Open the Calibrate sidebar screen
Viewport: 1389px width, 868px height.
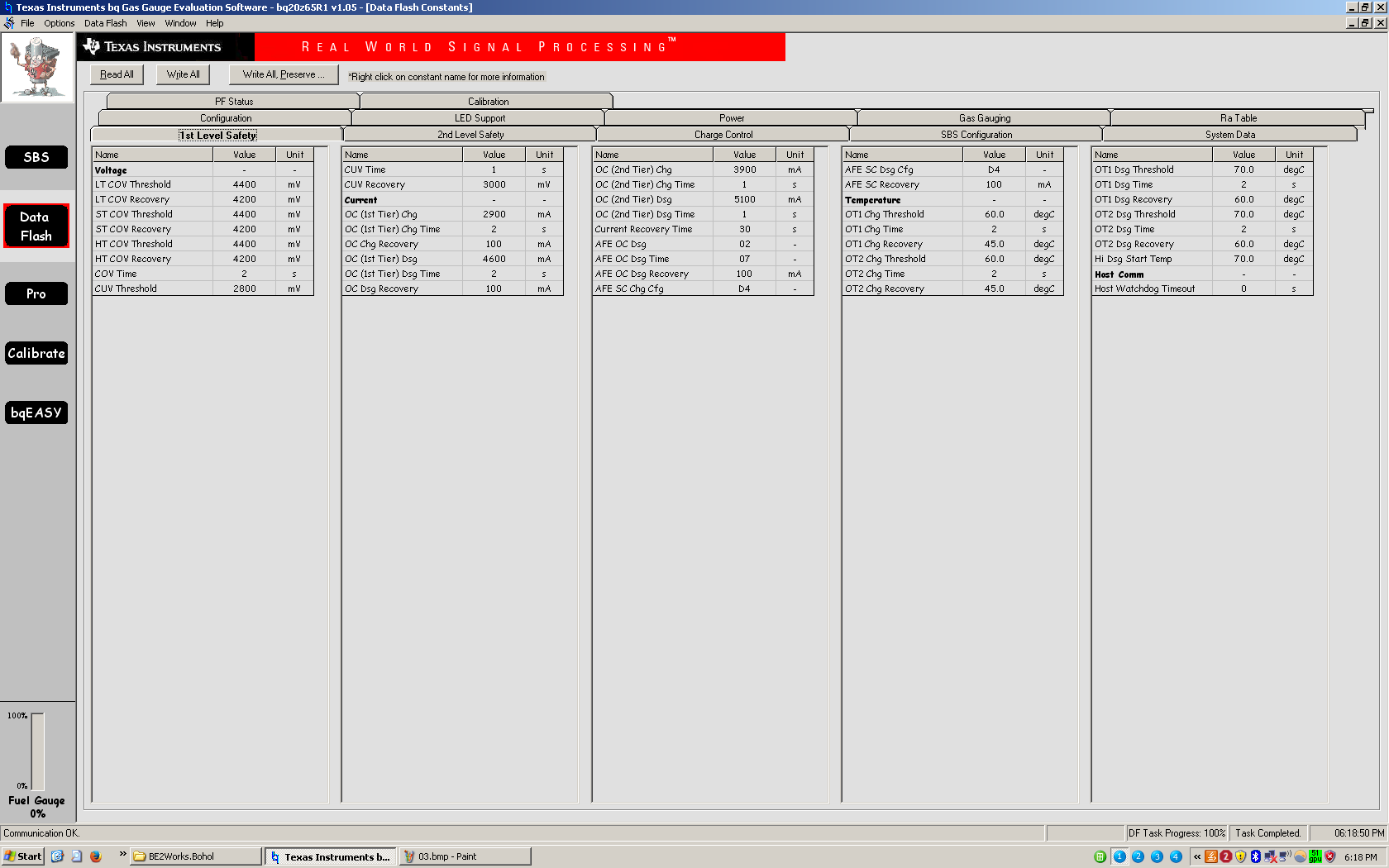tap(36, 353)
